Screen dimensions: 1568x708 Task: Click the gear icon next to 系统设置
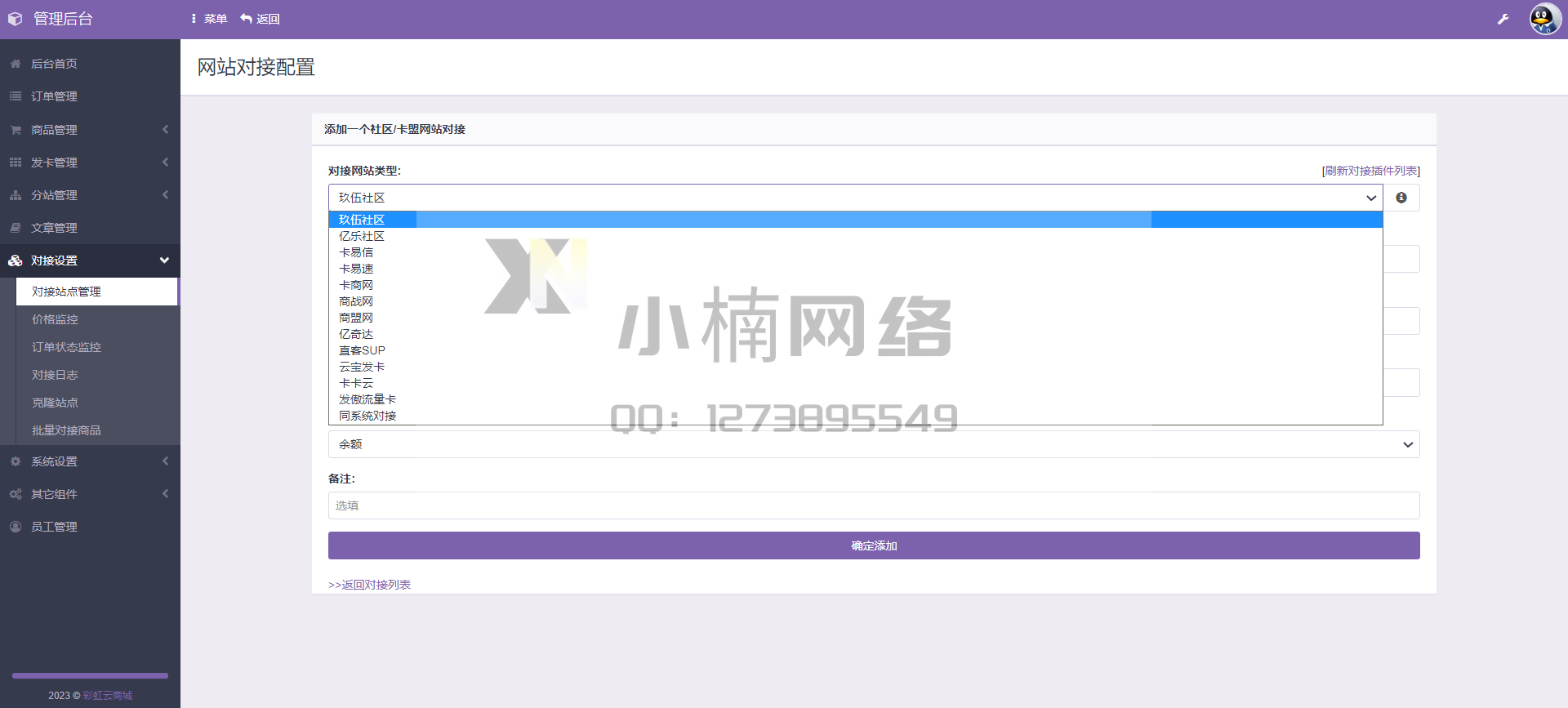pyautogui.click(x=16, y=461)
